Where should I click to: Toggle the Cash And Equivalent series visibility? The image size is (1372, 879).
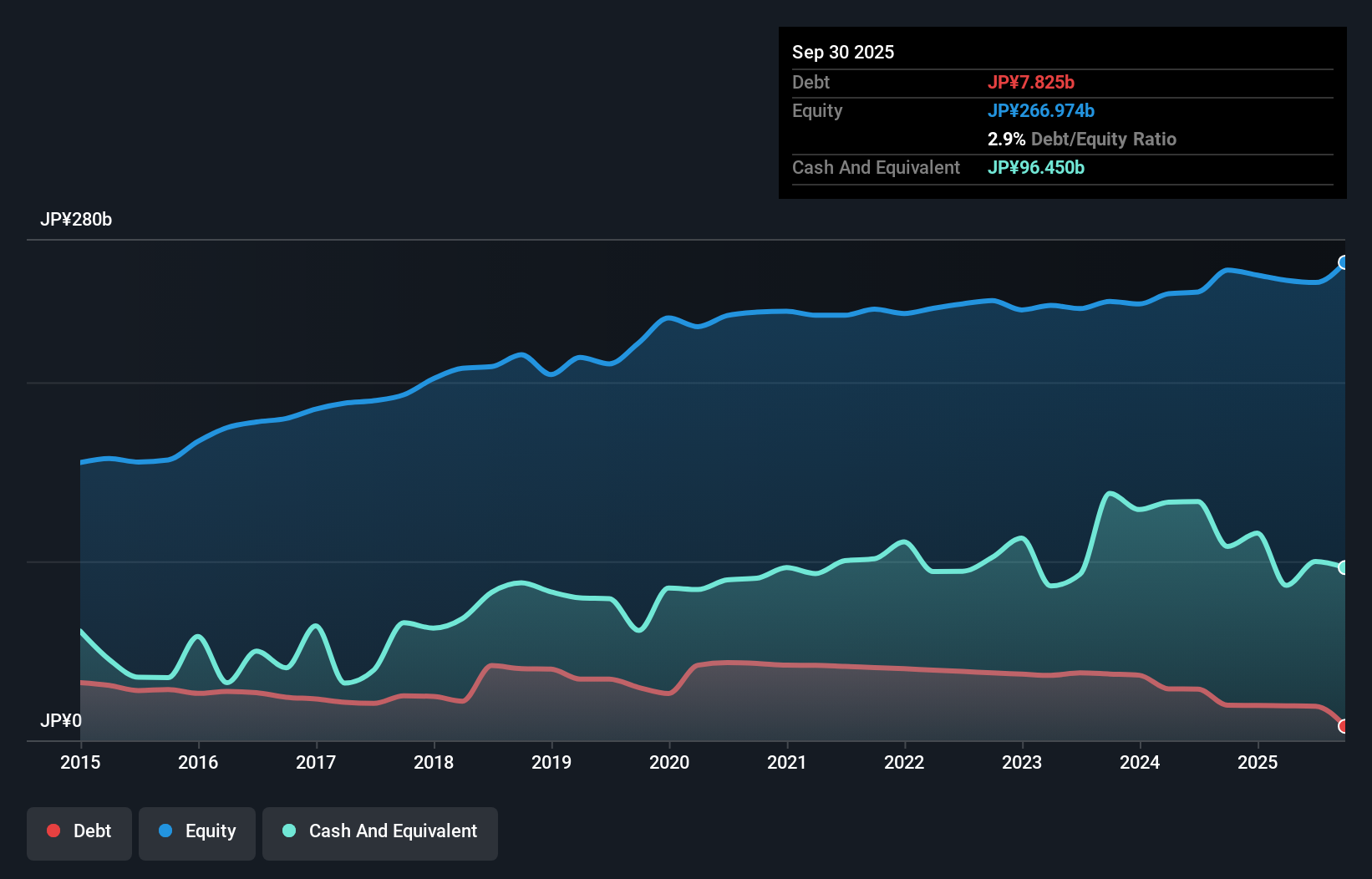tap(380, 832)
